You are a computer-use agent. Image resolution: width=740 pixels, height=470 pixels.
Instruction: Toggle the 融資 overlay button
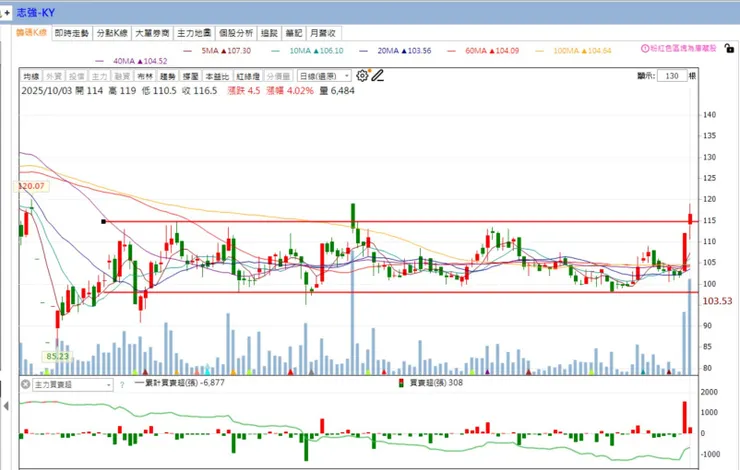click(x=122, y=76)
